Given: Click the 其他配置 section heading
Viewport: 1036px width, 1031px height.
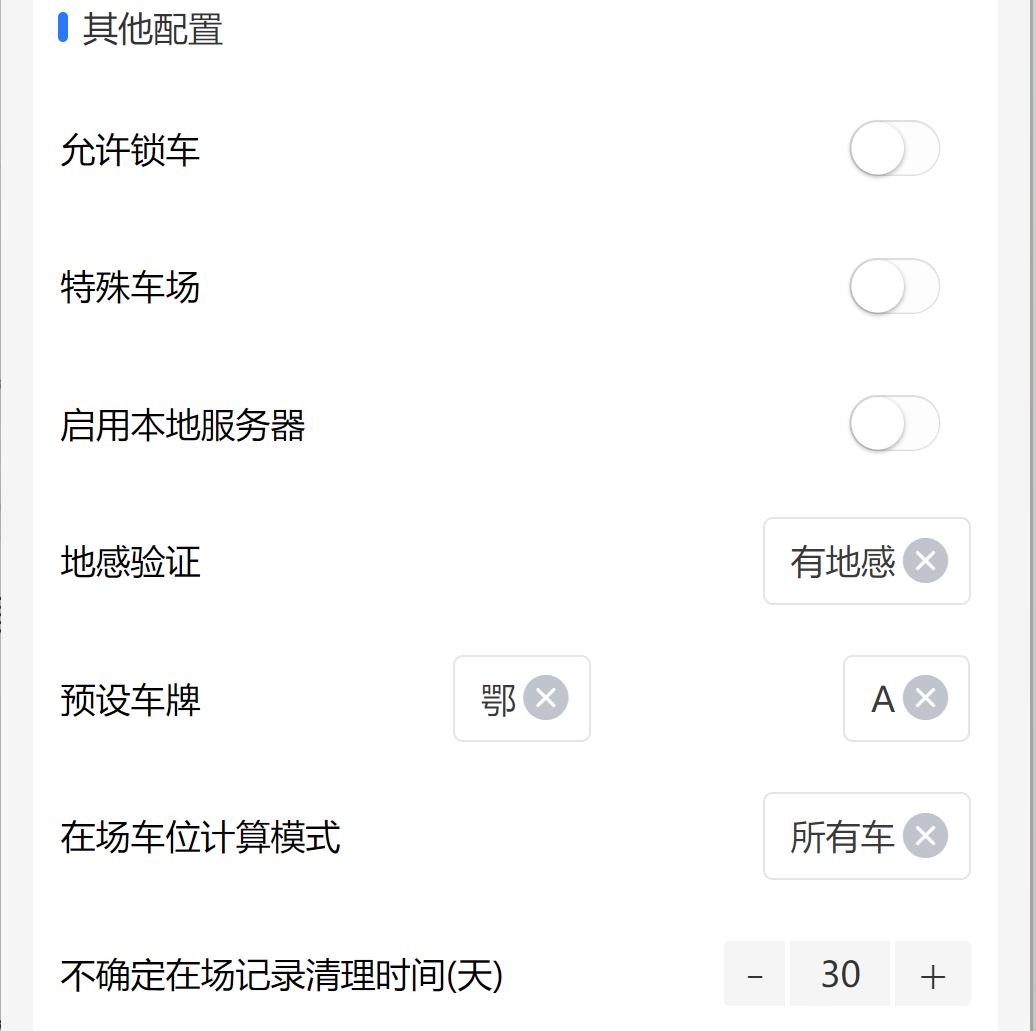Looking at the screenshot, I should (153, 29).
